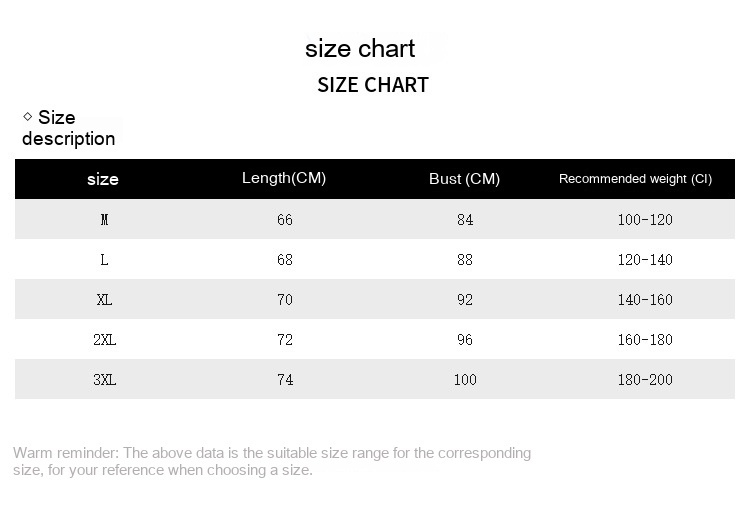Click recommended weight 100-120 cell
Screen dimensions: 750x506
(x=645, y=220)
